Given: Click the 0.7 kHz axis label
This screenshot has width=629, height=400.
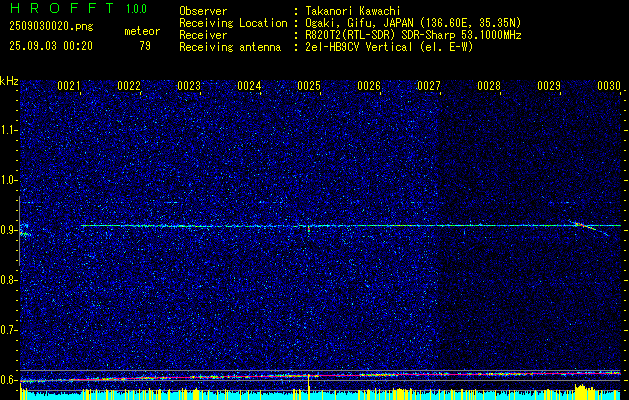Looking at the screenshot, I should click(x=8, y=330).
